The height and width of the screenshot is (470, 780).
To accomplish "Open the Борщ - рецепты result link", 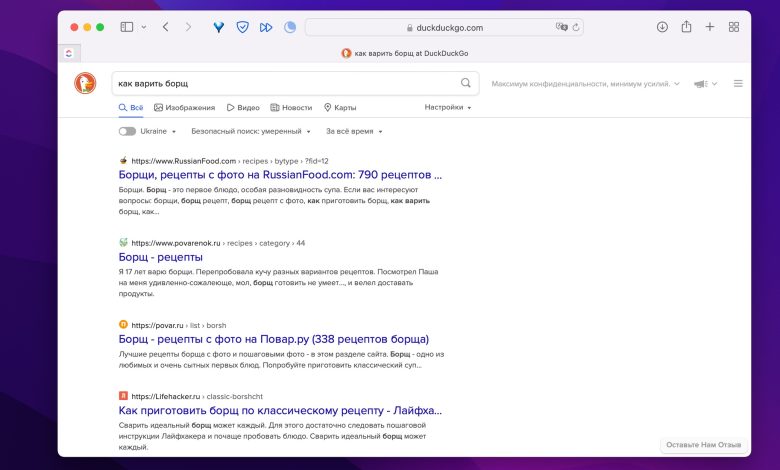I will click(x=160, y=257).
